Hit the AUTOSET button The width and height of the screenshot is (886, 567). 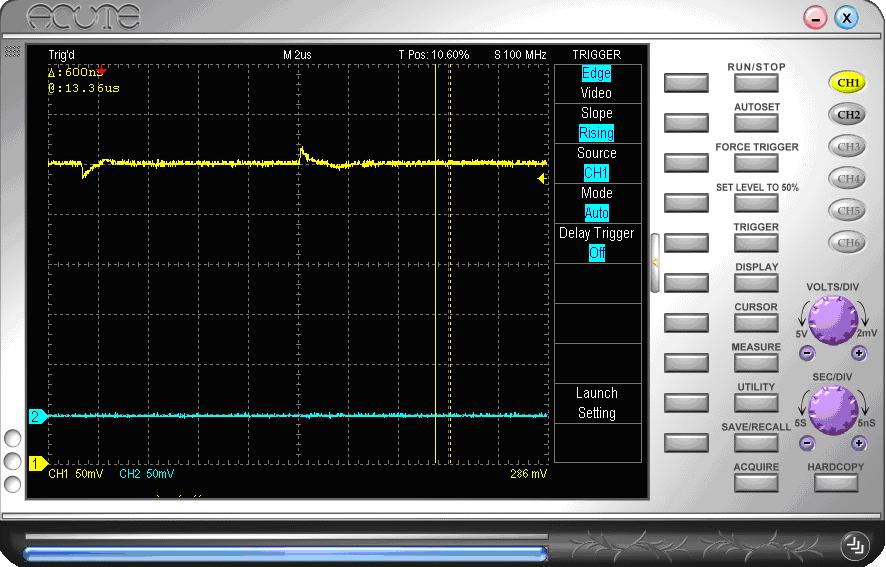(x=756, y=123)
